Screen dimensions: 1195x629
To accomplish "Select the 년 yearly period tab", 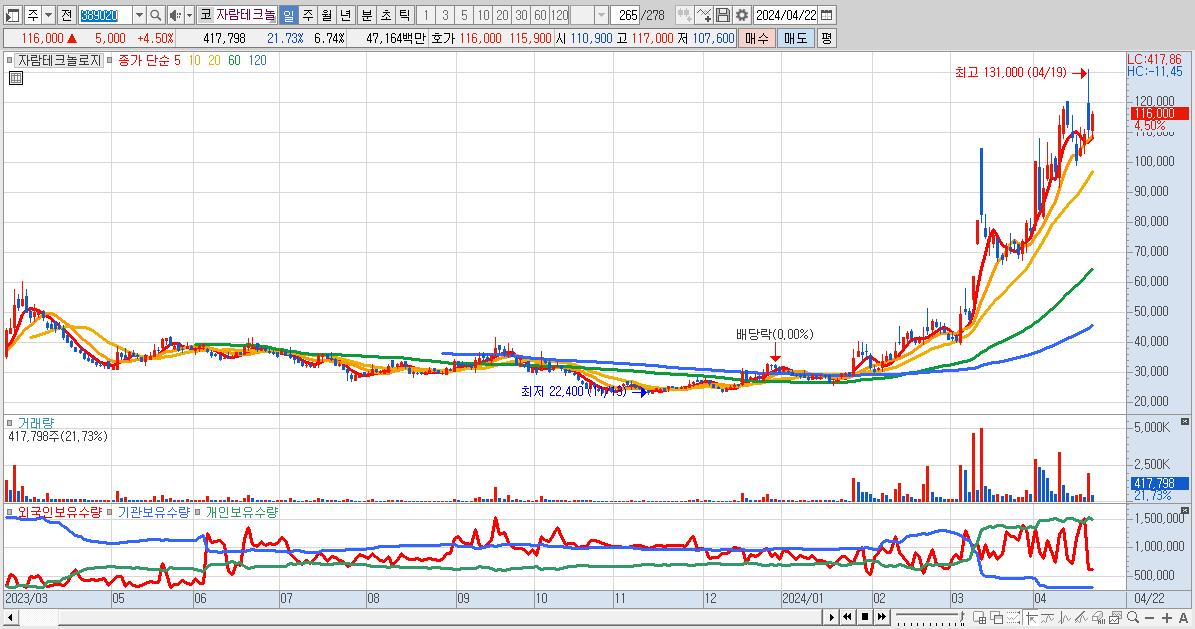I will pos(345,15).
